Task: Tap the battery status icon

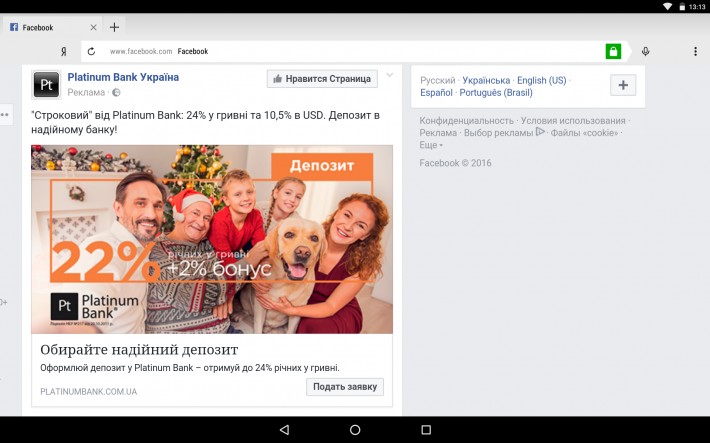Action: 682,6
